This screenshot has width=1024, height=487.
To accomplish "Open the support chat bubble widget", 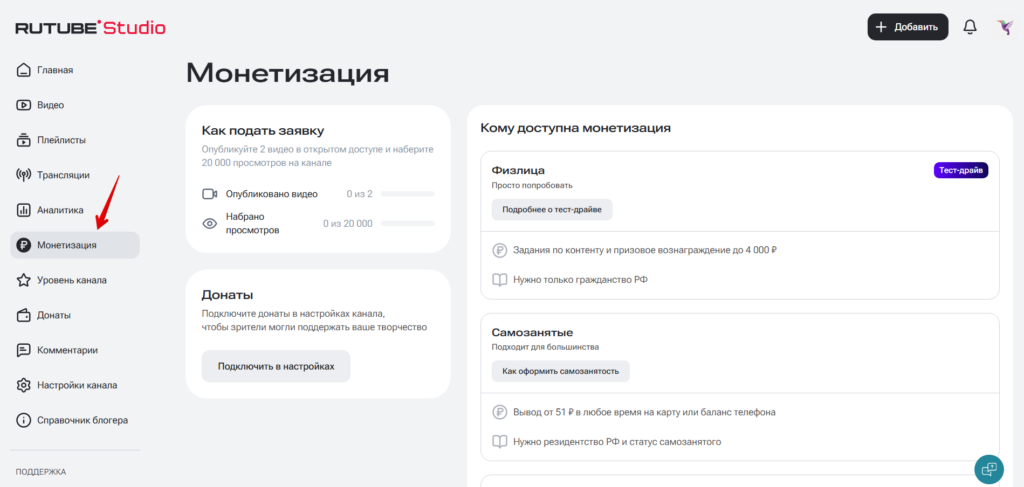I will tap(989, 469).
